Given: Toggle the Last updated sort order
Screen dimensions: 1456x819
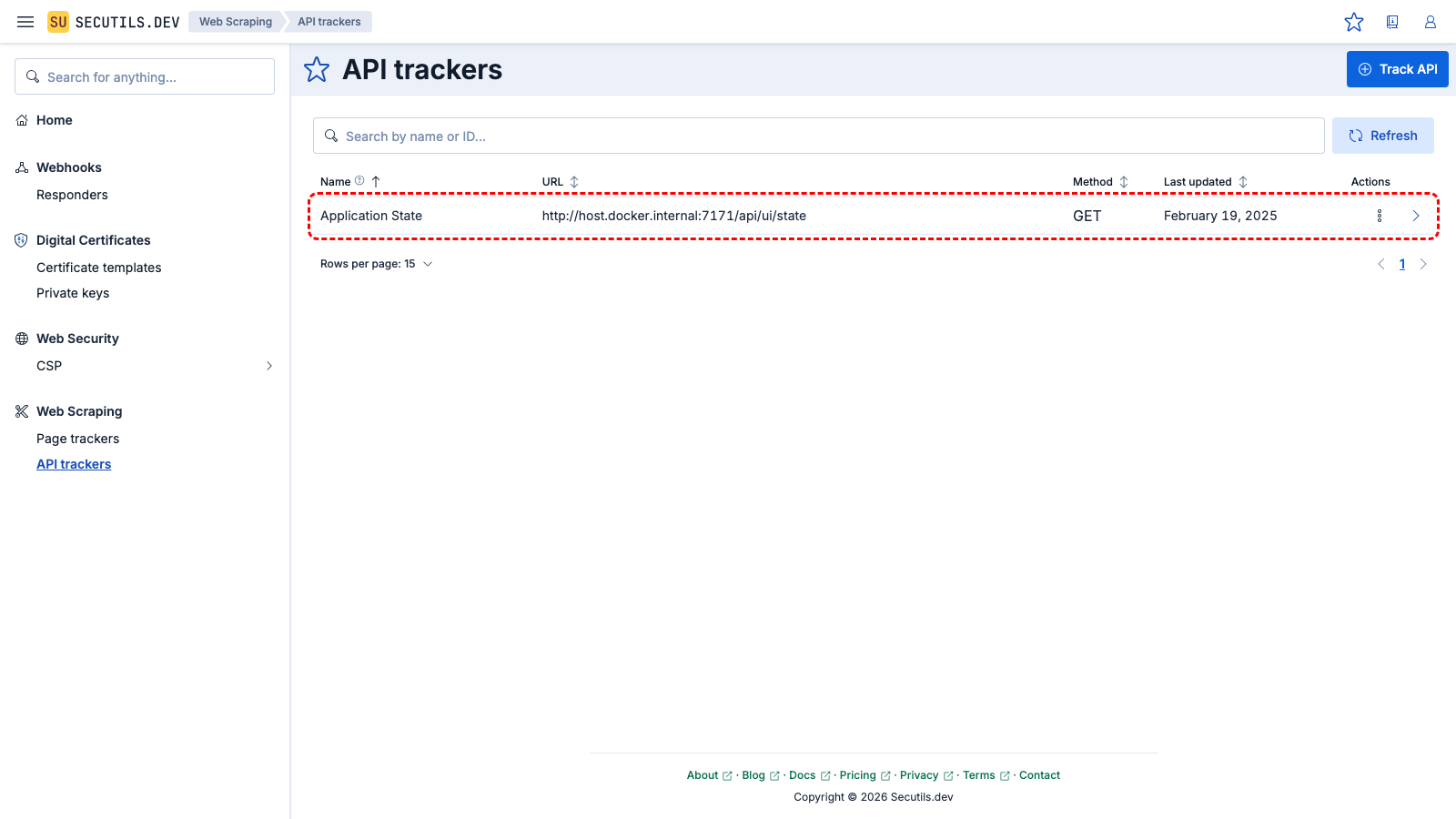Looking at the screenshot, I should click(1243, 181).
